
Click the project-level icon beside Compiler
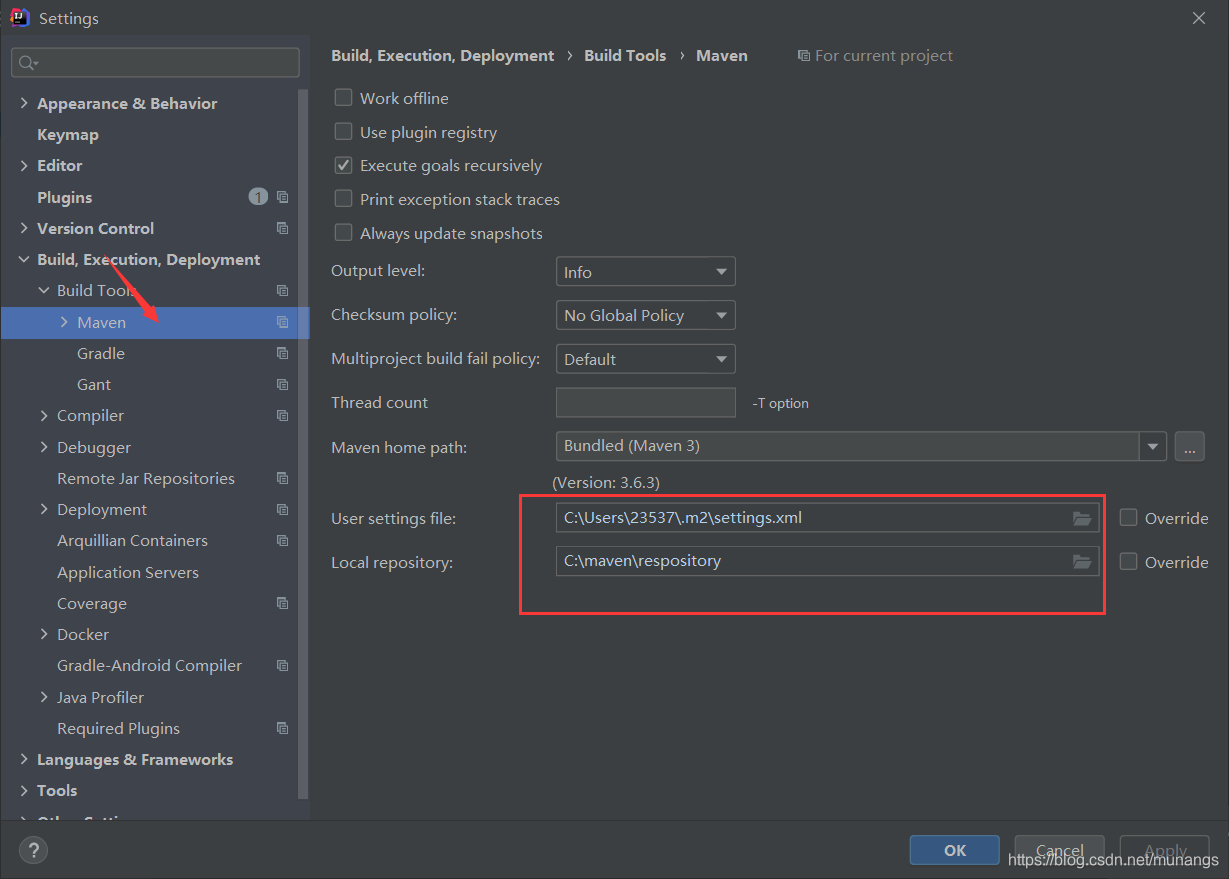282,415
